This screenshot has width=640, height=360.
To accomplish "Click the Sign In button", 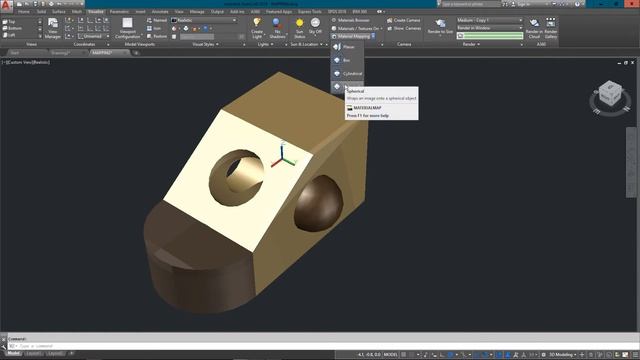I will pos(523,4).
